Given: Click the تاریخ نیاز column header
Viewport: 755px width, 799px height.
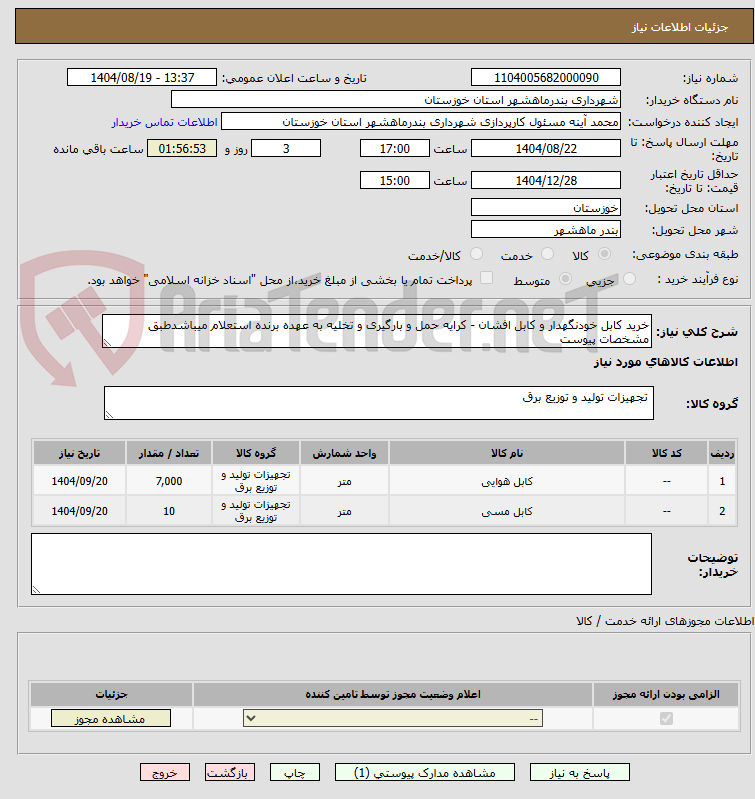Looking at the screenshot, I should click(79, 452).
